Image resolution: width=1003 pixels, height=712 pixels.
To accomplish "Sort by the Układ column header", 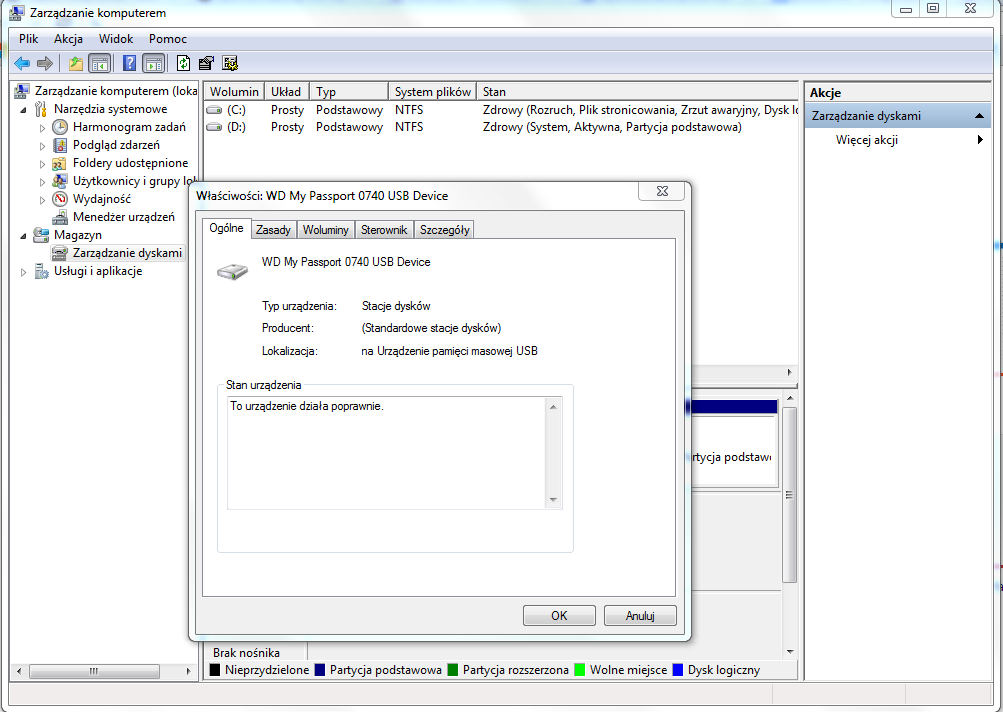I will 287,91.
